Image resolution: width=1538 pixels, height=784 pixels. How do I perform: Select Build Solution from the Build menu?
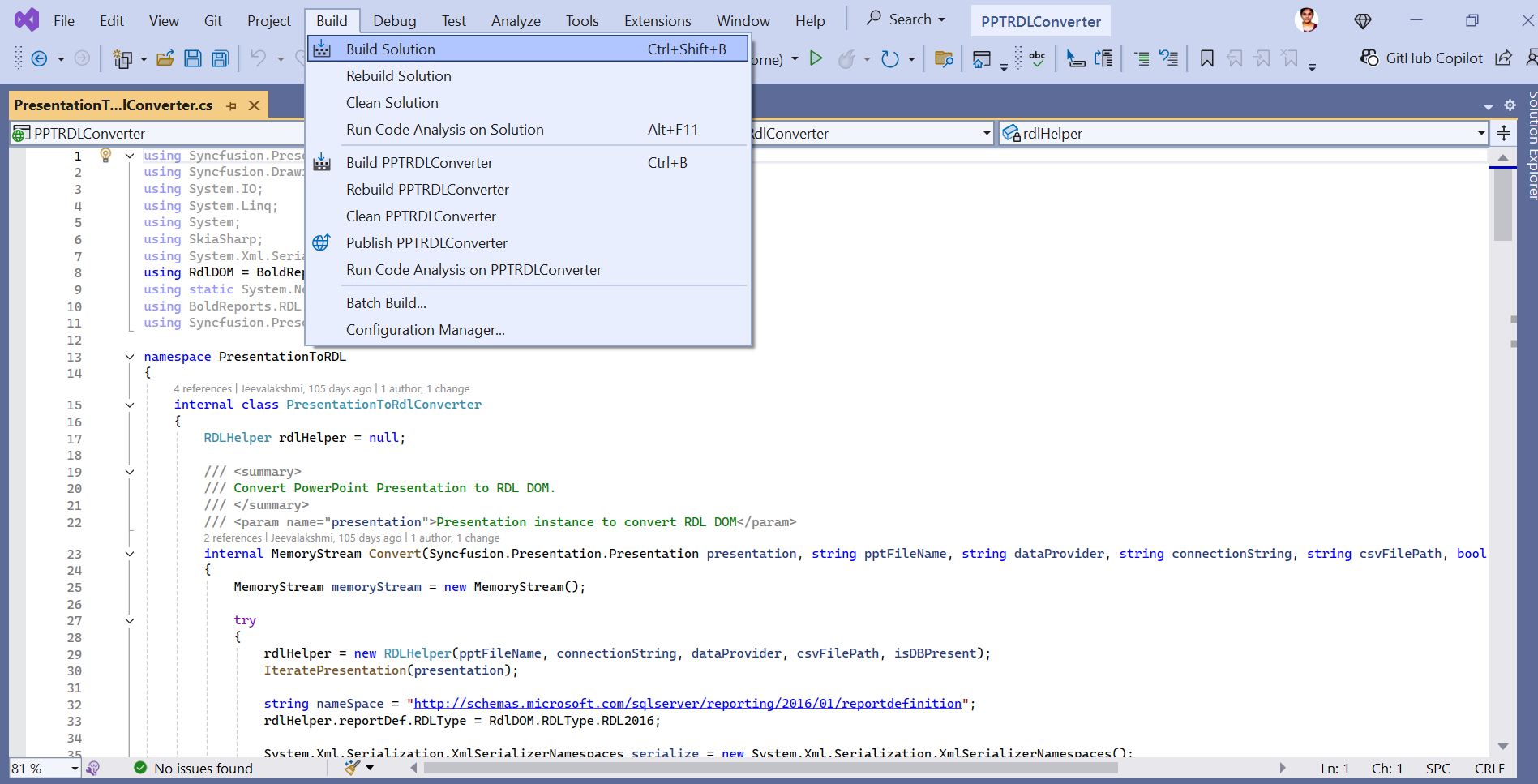[528, 49]
